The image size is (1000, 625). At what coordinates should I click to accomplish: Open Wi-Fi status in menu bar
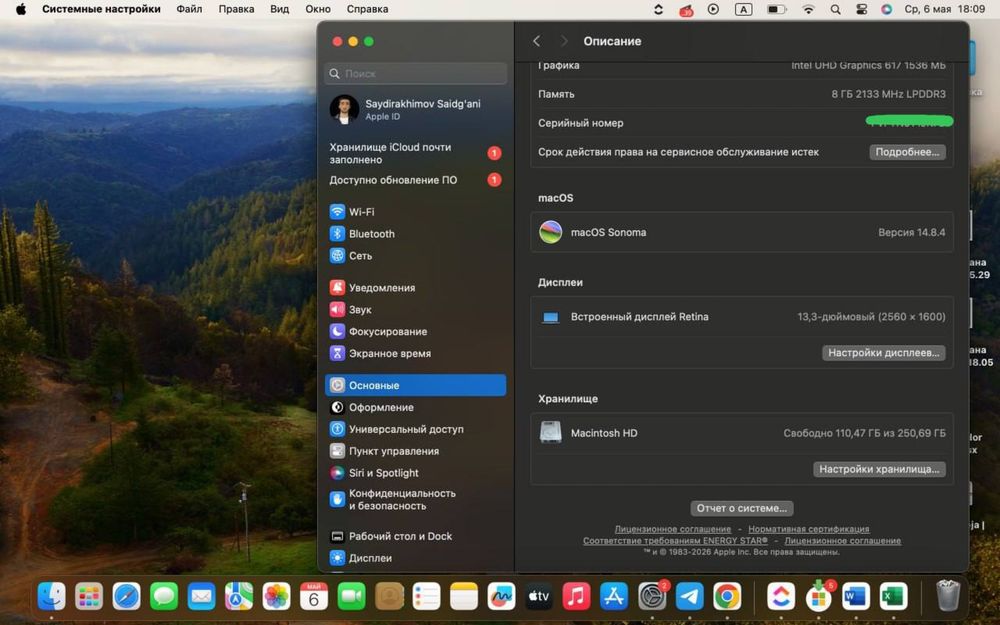(x=808, y=9)
